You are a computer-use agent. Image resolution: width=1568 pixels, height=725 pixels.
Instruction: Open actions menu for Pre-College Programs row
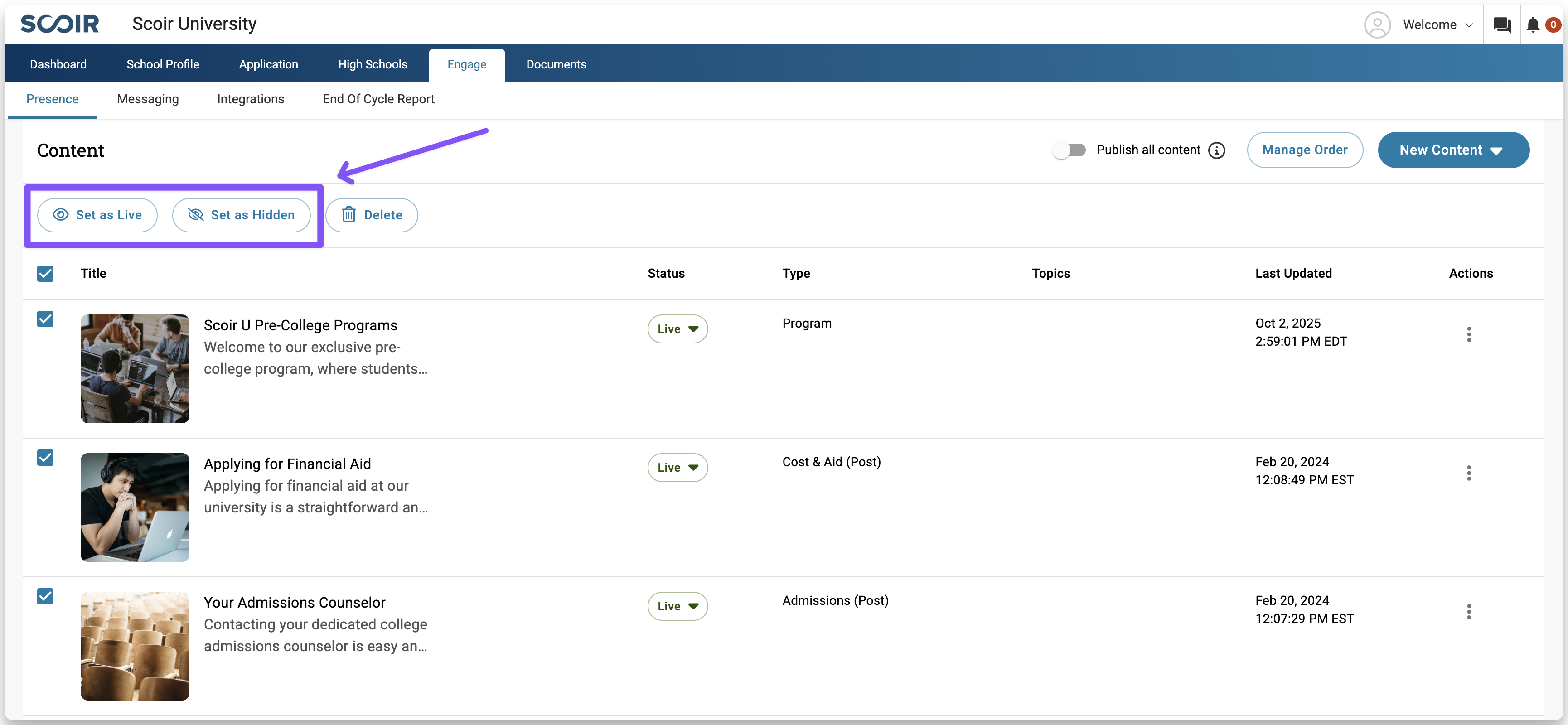pyautogui.click(x=1468, y=334)
